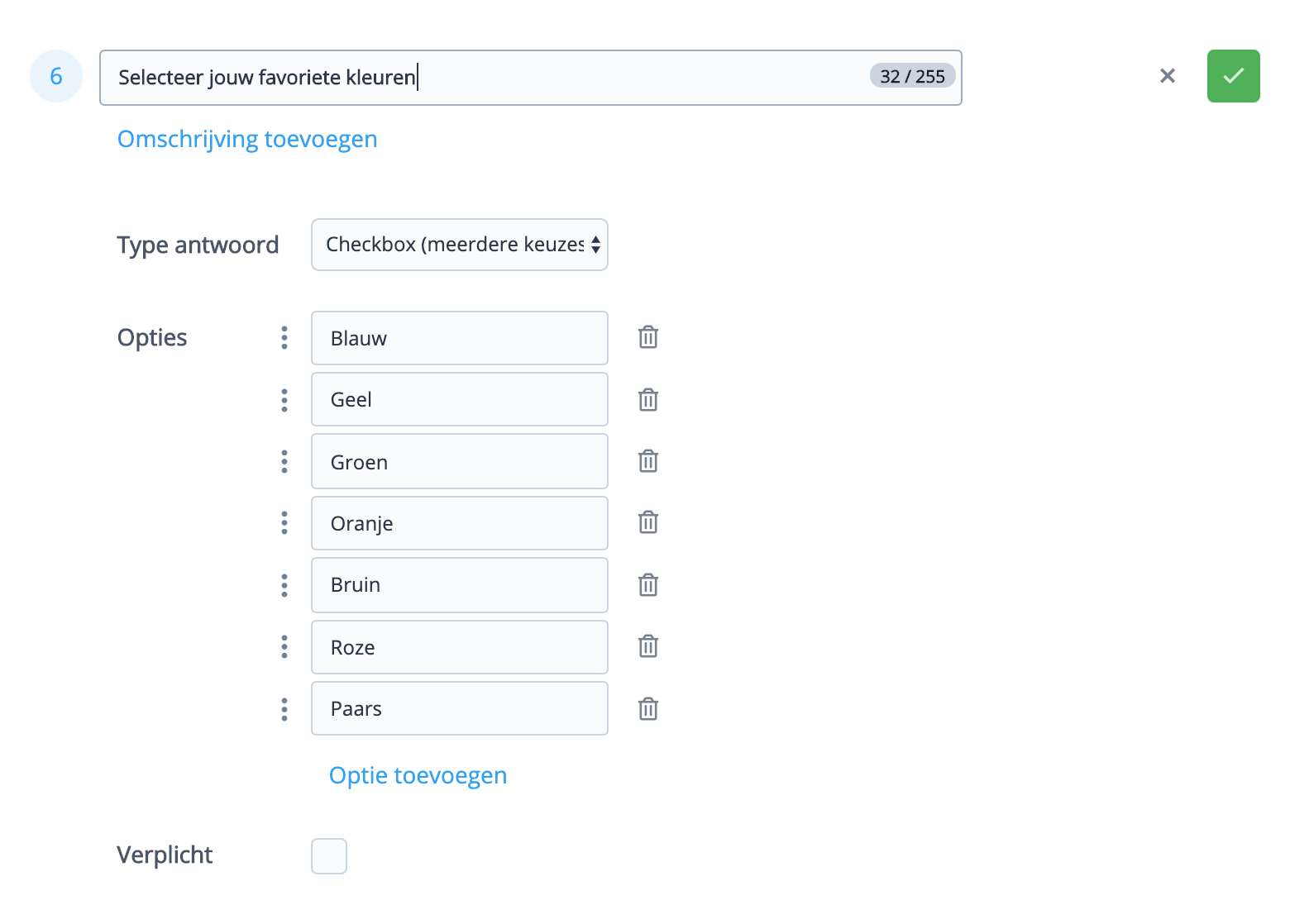Image resolution: width=1290 pixels, height=924 pixels.
Task: Click the trash icon beside Paars
Action: pos(648,709)
